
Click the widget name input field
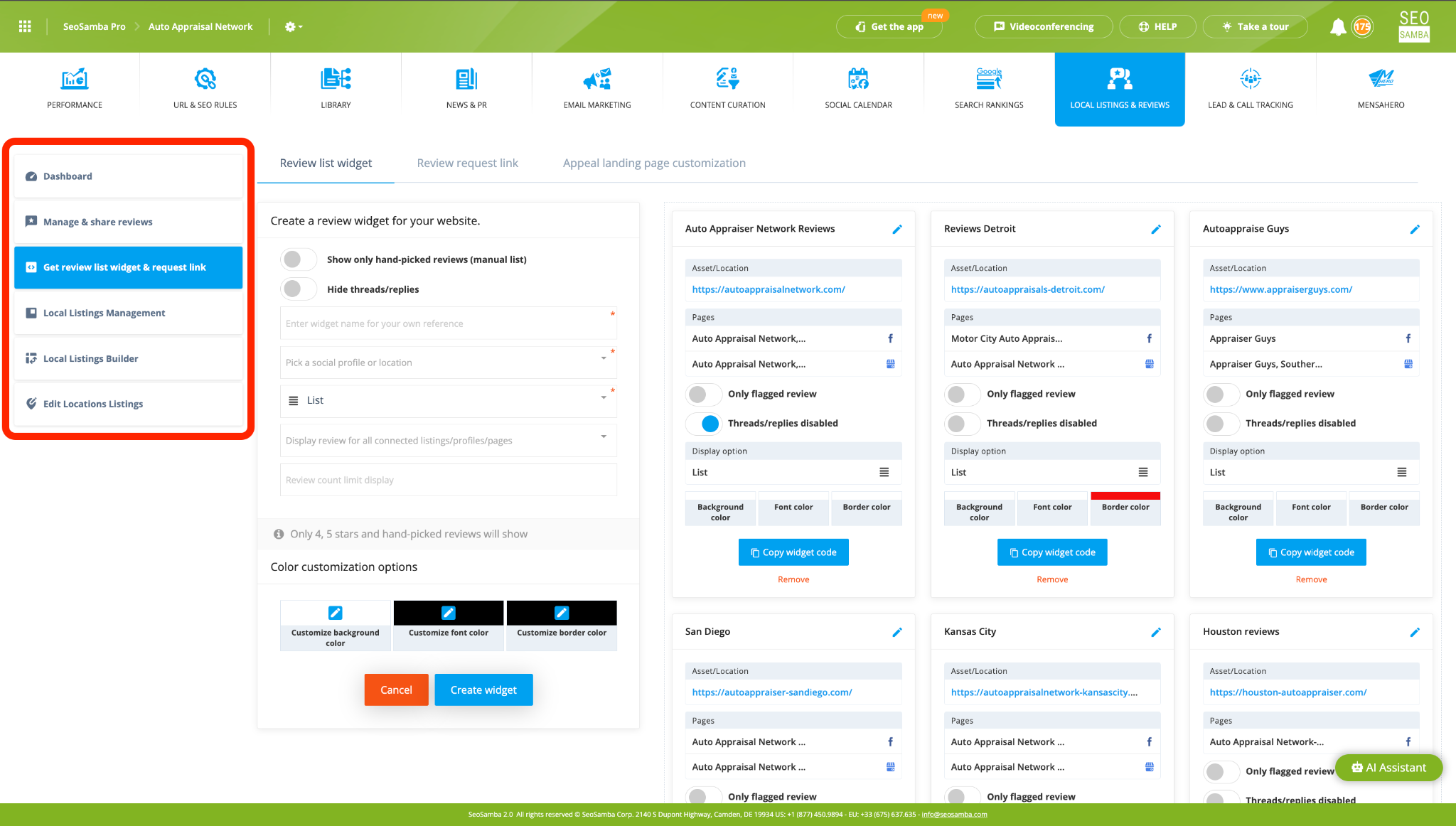(x=448, y=323)
